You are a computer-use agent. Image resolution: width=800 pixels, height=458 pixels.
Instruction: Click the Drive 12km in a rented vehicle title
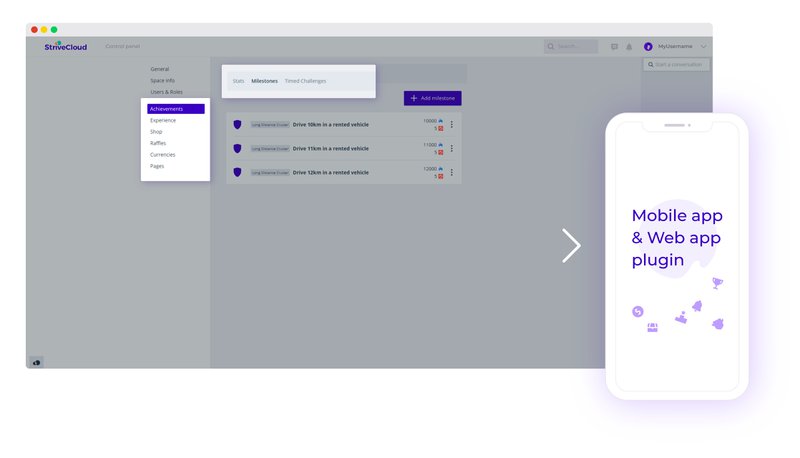click(331, 172)
